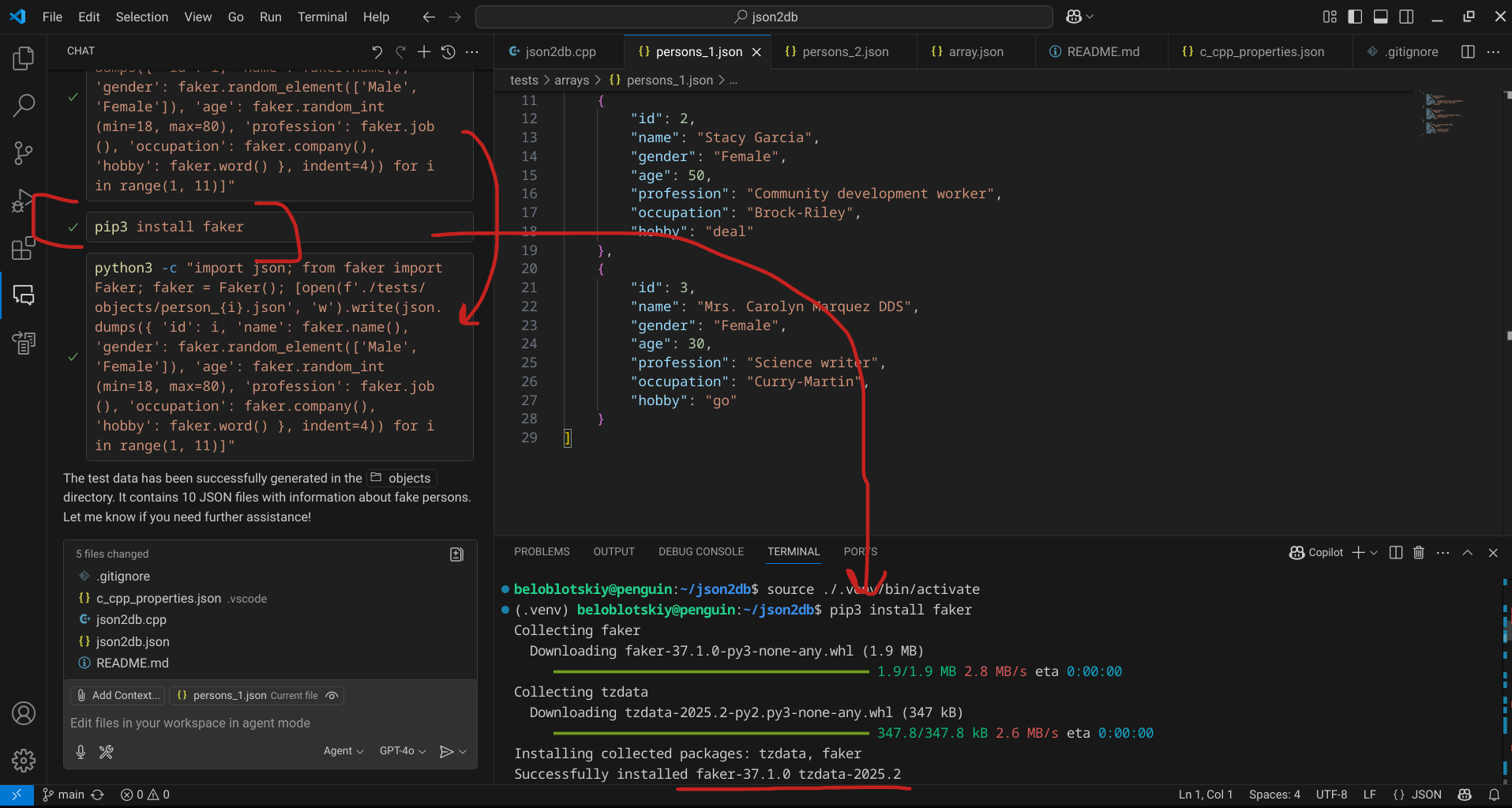
Task: Click Spaces: 4 indentation in status bar
Action: point(1274,795)
